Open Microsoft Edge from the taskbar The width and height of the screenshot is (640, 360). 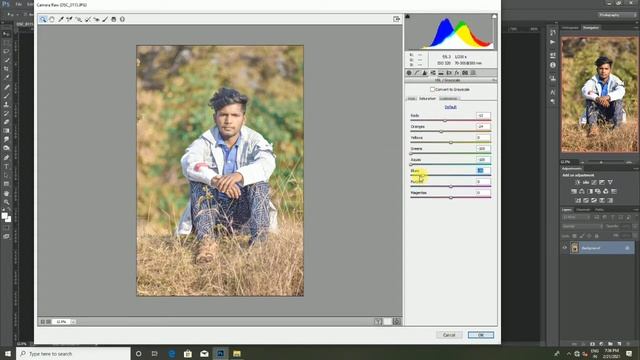coord(171,353)
